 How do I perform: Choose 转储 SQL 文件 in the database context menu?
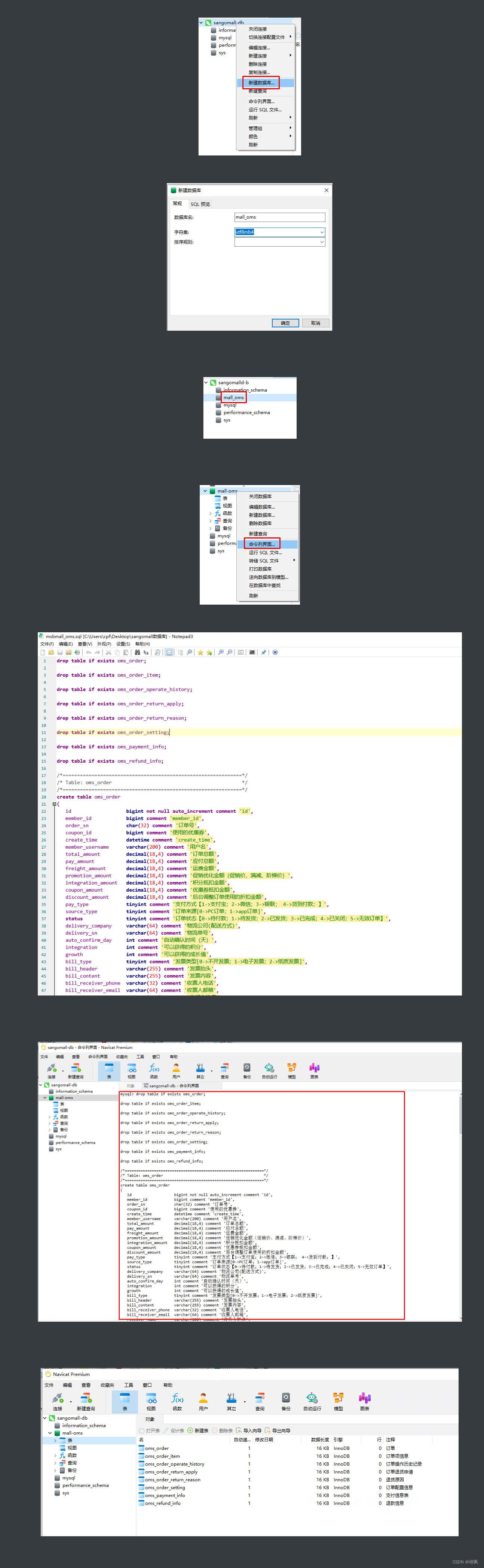coord(267,561)
